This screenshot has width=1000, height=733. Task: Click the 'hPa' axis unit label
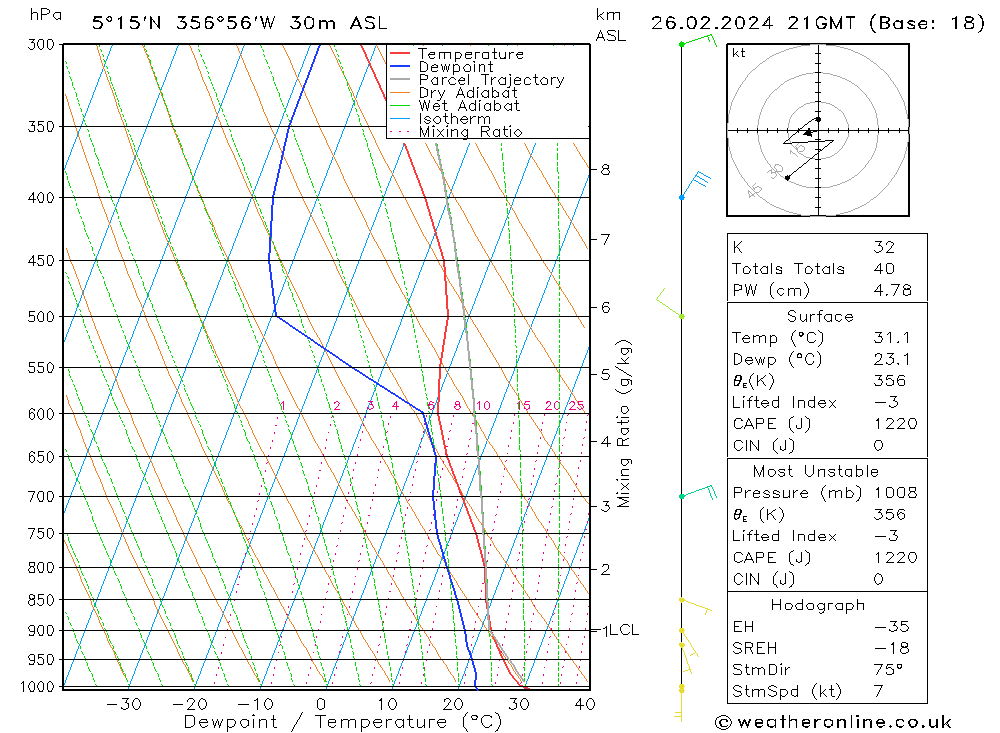pyautogui.click(x=46, y=15)
